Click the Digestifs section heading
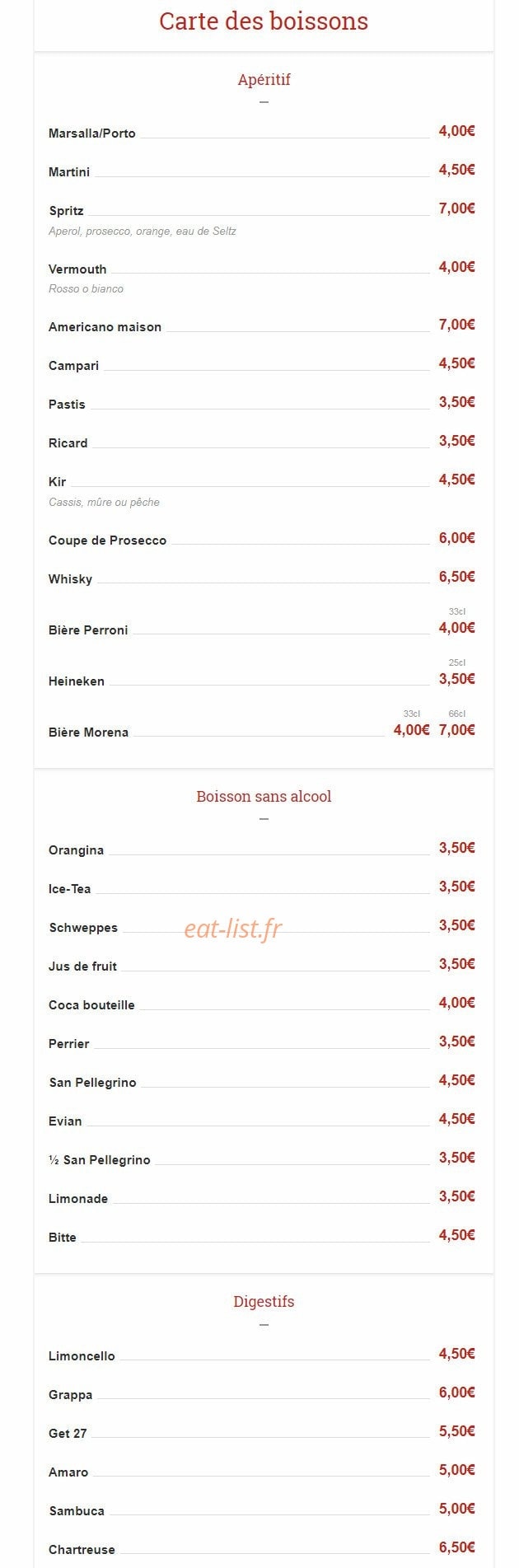The width and height of the screenshot is (519, 1568). coord(264,1302)
